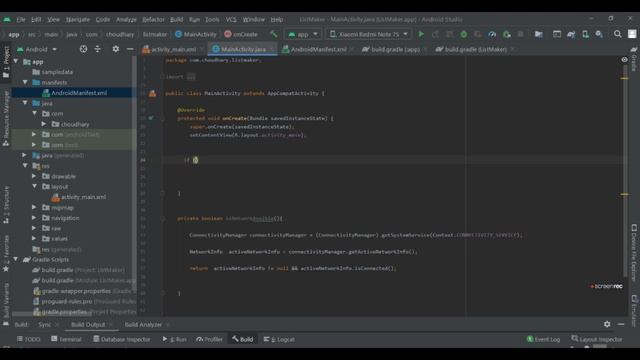
Task: Click the onCreate breadcrumb in navigation bar
Action: 241,34
